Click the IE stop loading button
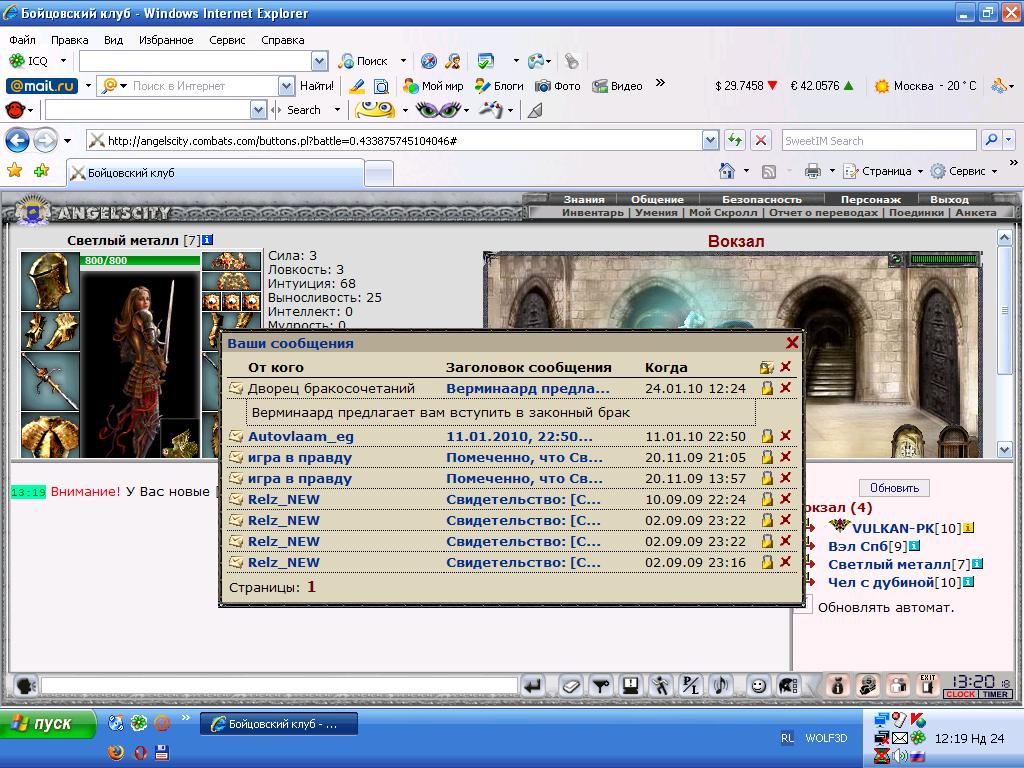The width and height of the screenshot is (1024, 768). tap(761, 140)
